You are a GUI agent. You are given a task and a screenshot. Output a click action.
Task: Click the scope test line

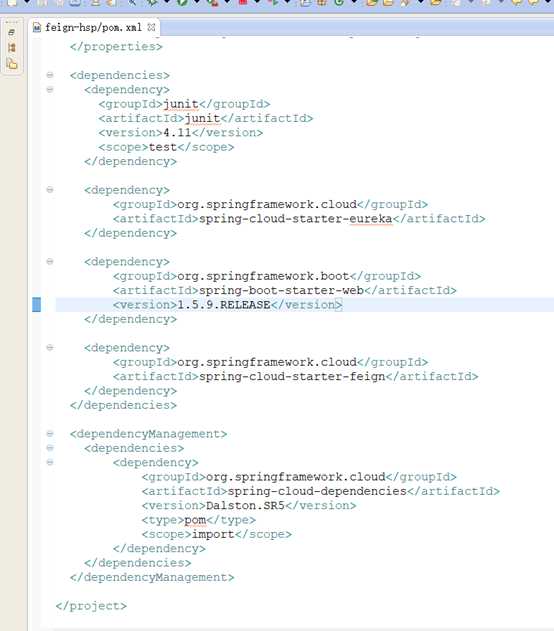(x=166, y=147)
